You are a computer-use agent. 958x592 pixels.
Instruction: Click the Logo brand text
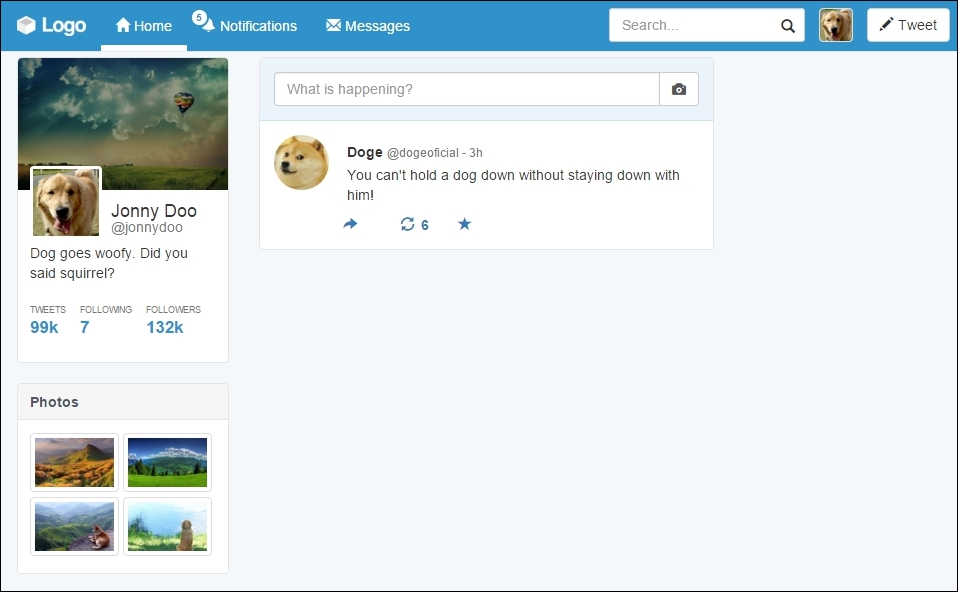[x=64, y=26]
